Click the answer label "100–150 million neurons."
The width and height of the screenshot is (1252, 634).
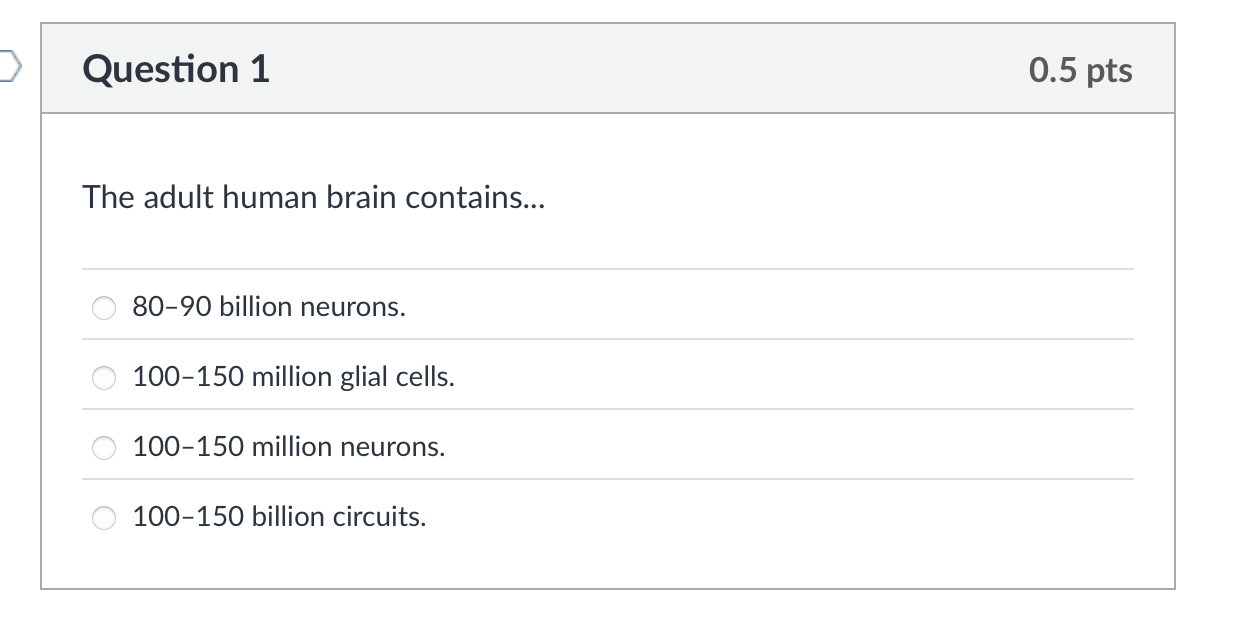pyautogui.click(x=289, y=447)
